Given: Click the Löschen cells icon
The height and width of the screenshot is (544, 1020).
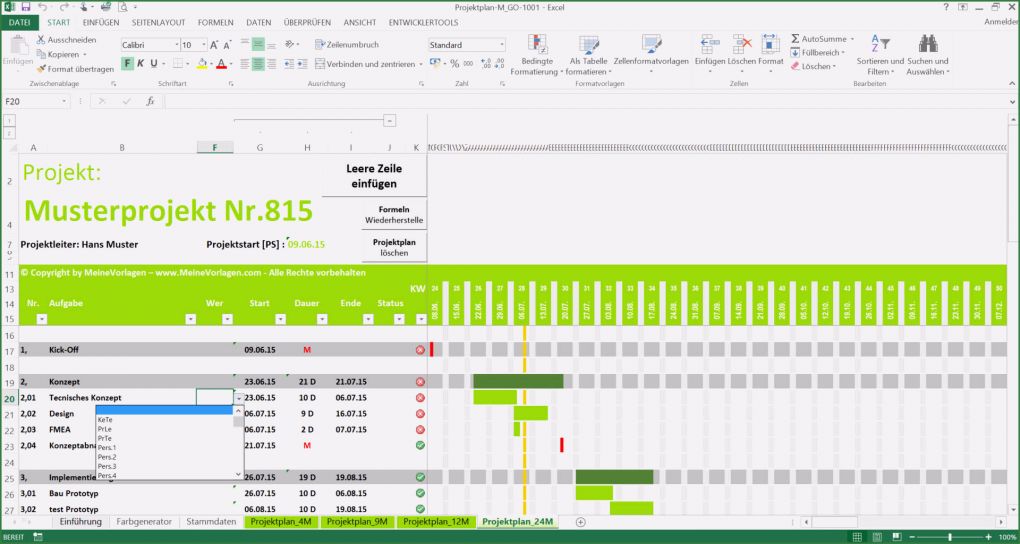Looking at the screenshot, I should click(x=741, y=44).
